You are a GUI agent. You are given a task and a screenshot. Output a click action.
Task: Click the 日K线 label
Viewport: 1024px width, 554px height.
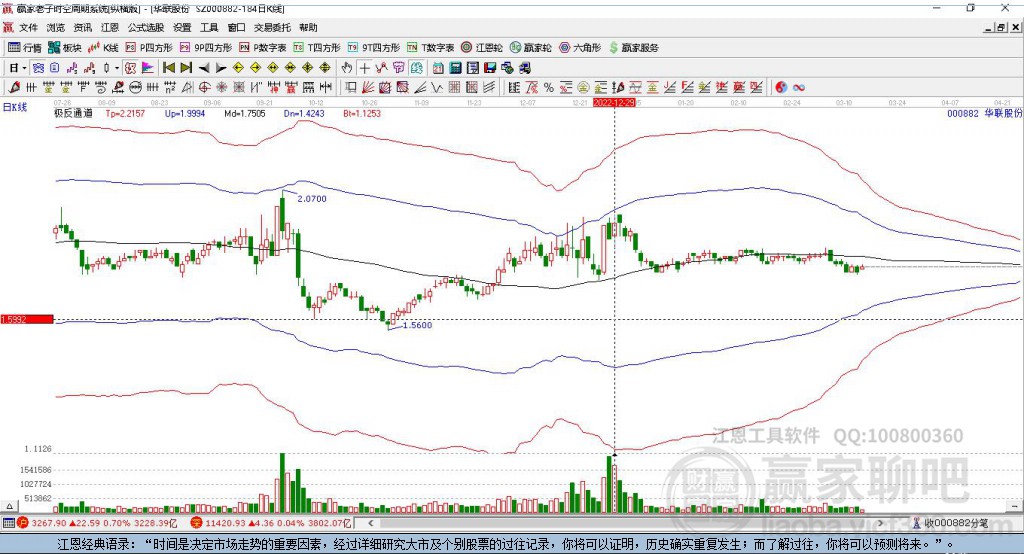(14, 107)
